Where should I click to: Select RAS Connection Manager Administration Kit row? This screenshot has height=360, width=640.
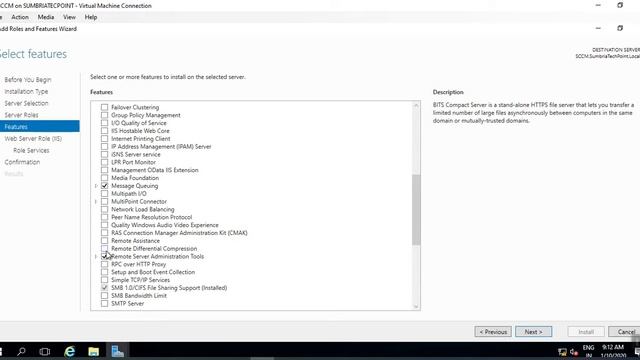(179, 233)
